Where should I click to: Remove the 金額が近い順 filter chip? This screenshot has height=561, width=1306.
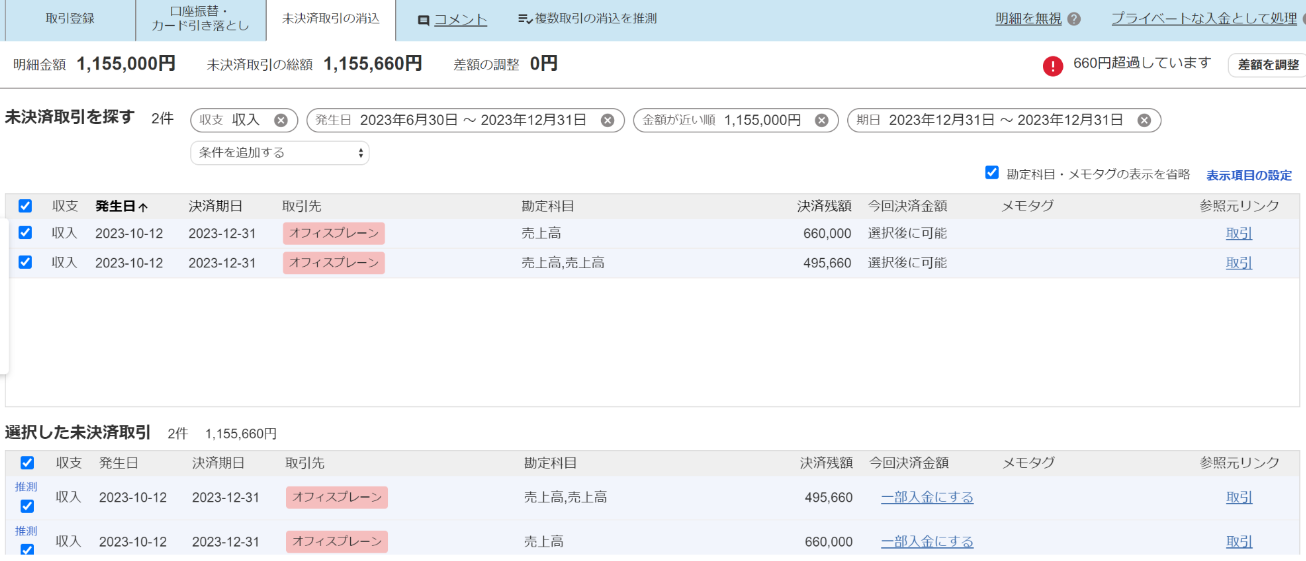pos(821,120)
